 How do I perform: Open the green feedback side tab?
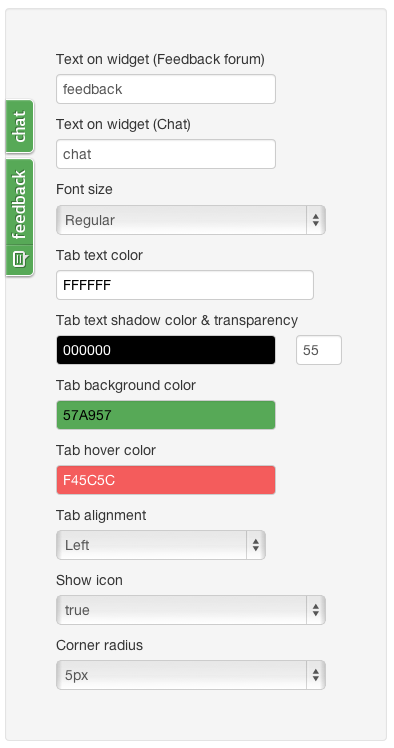[x=20, y=218]
